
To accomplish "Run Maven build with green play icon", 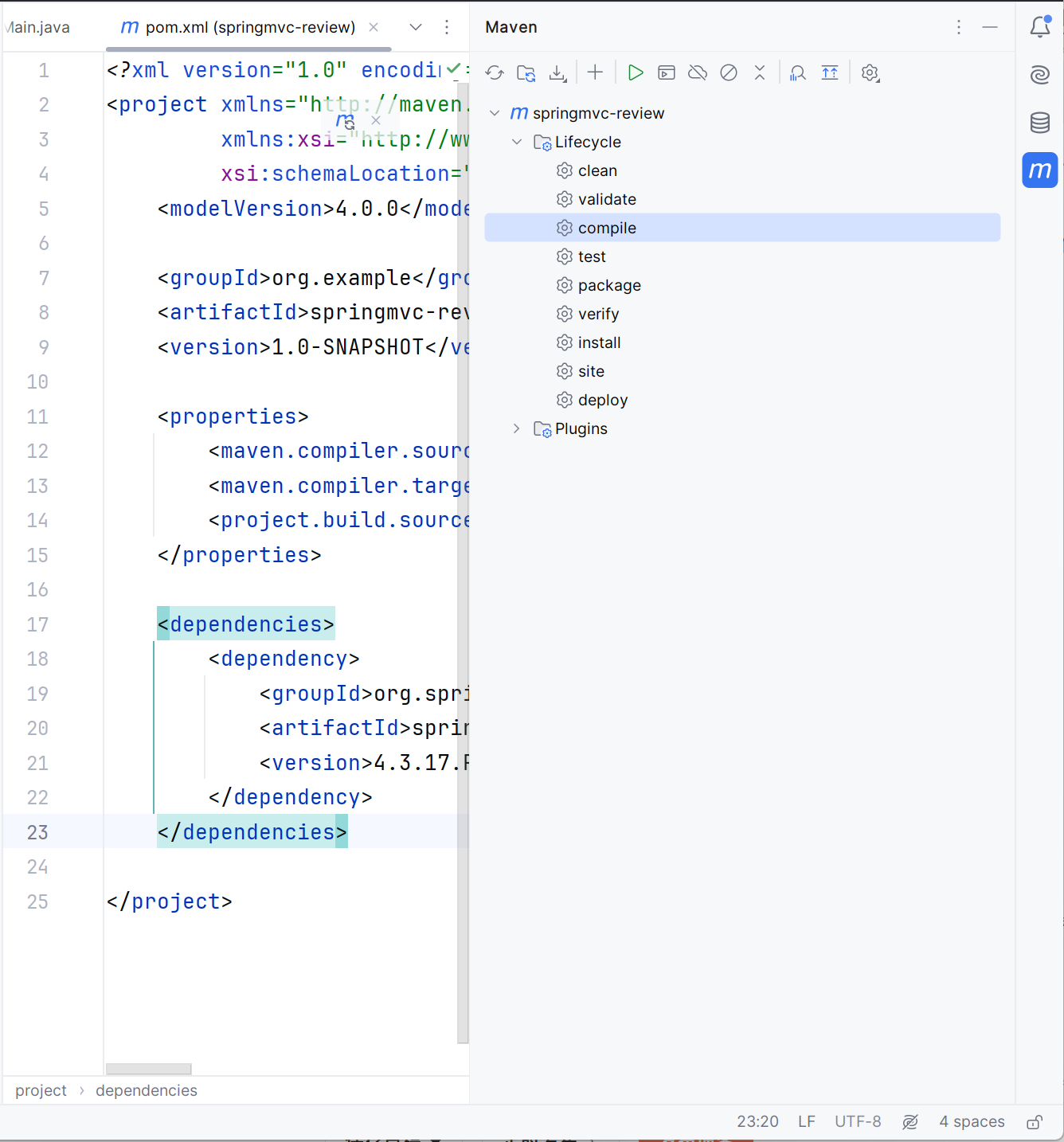I will [x=635, y=73].
